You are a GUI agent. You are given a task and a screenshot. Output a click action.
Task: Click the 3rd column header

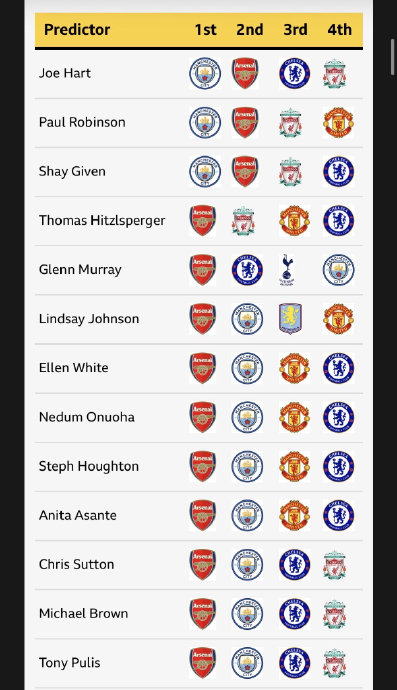pyautogui.click(x=295, y=29)
